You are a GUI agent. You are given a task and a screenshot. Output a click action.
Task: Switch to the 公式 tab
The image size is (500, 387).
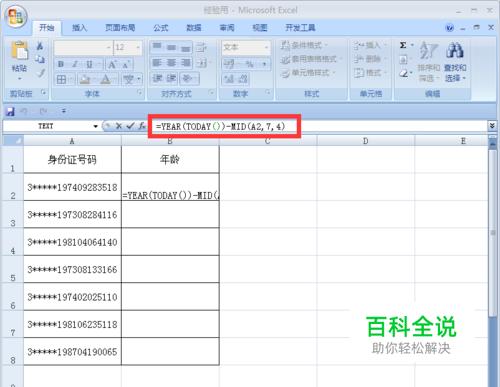161,28
